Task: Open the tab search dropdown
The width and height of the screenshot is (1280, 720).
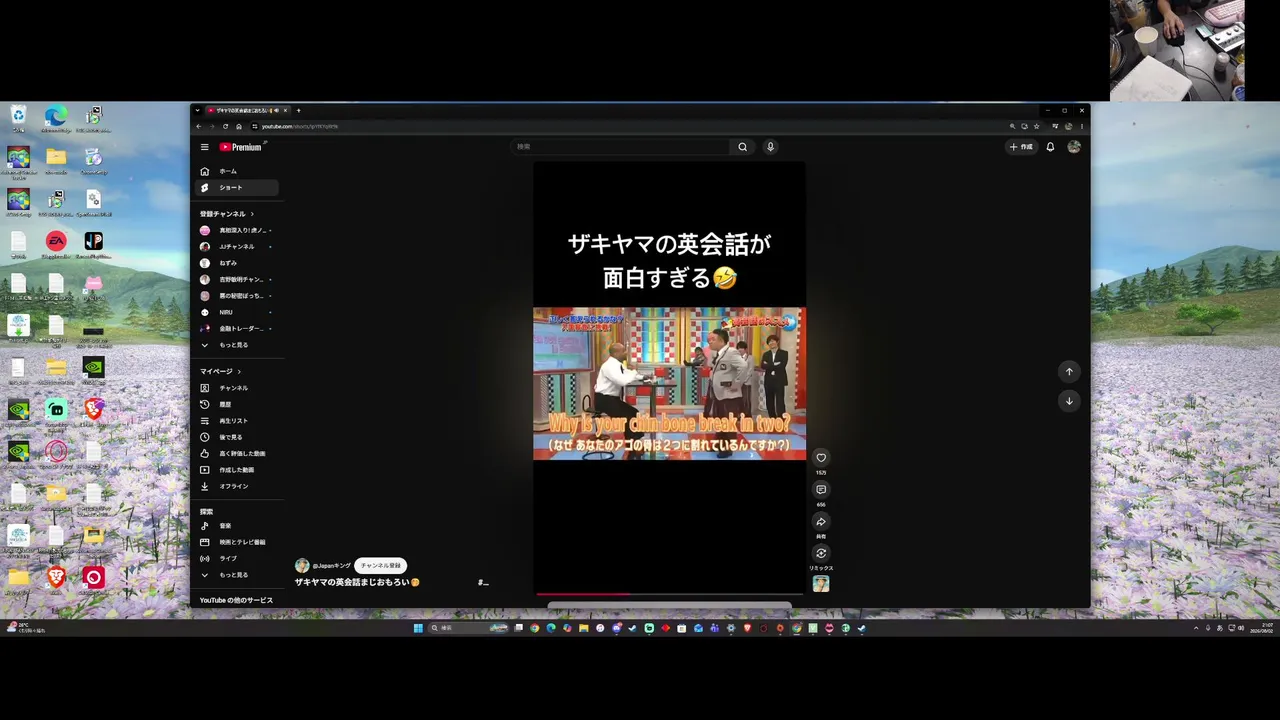Action: click(198, 110)
